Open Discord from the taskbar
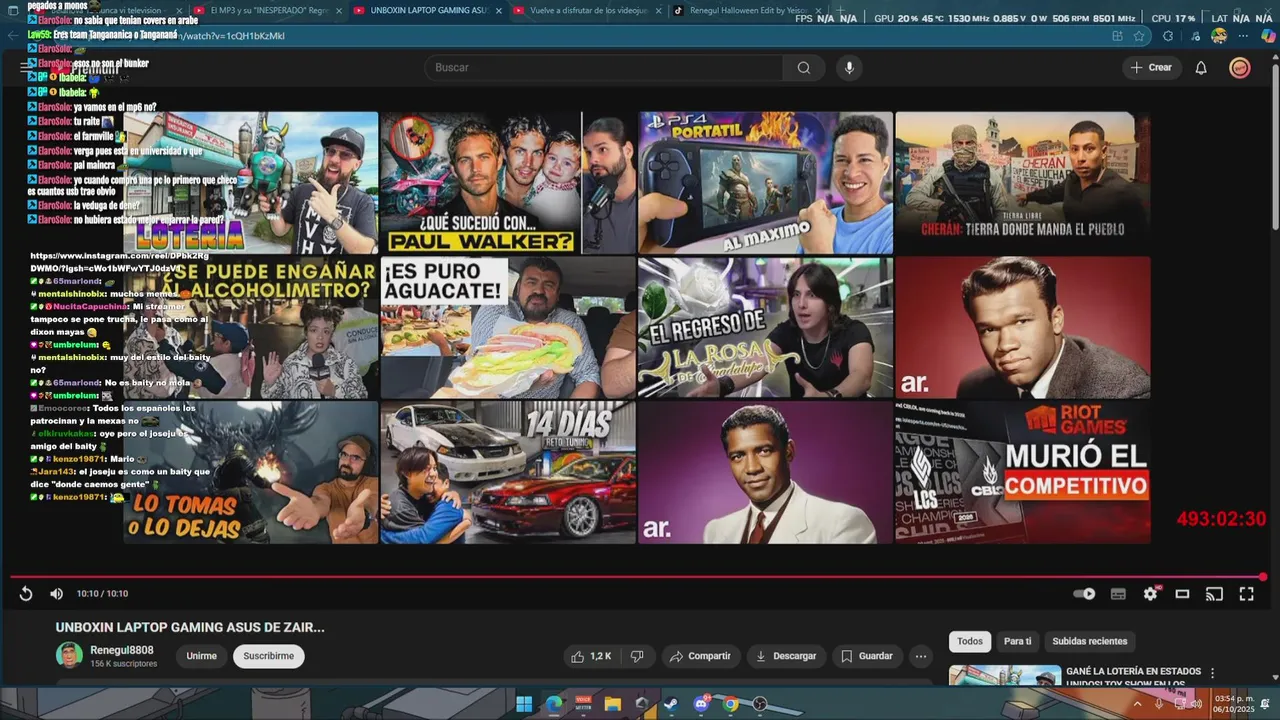The image size is (1280, 720). pyautogui.click(x=701, y=704)
